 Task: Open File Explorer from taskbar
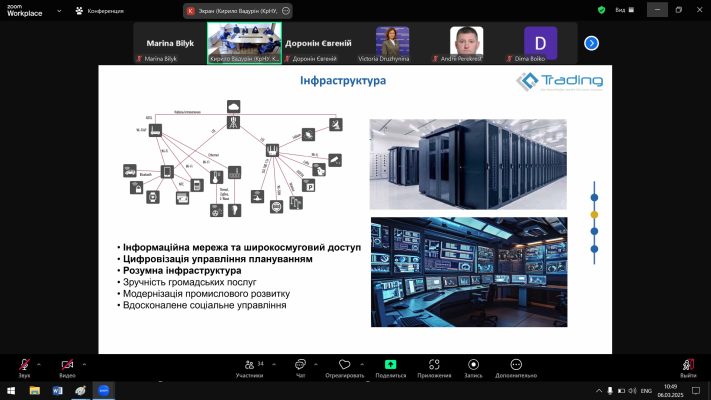34,390
